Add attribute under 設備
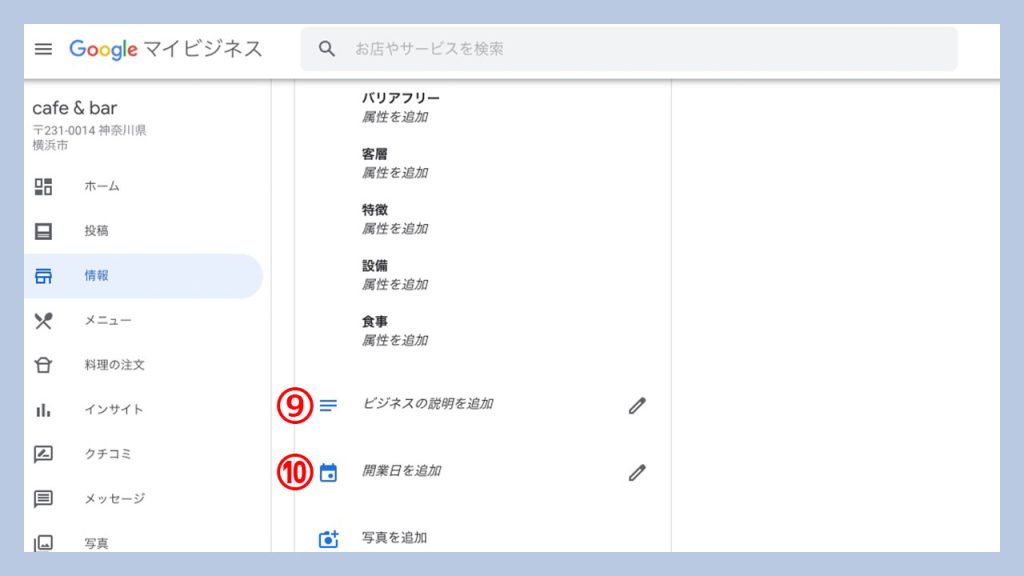1024x576 pixels. tap(394, 285)
